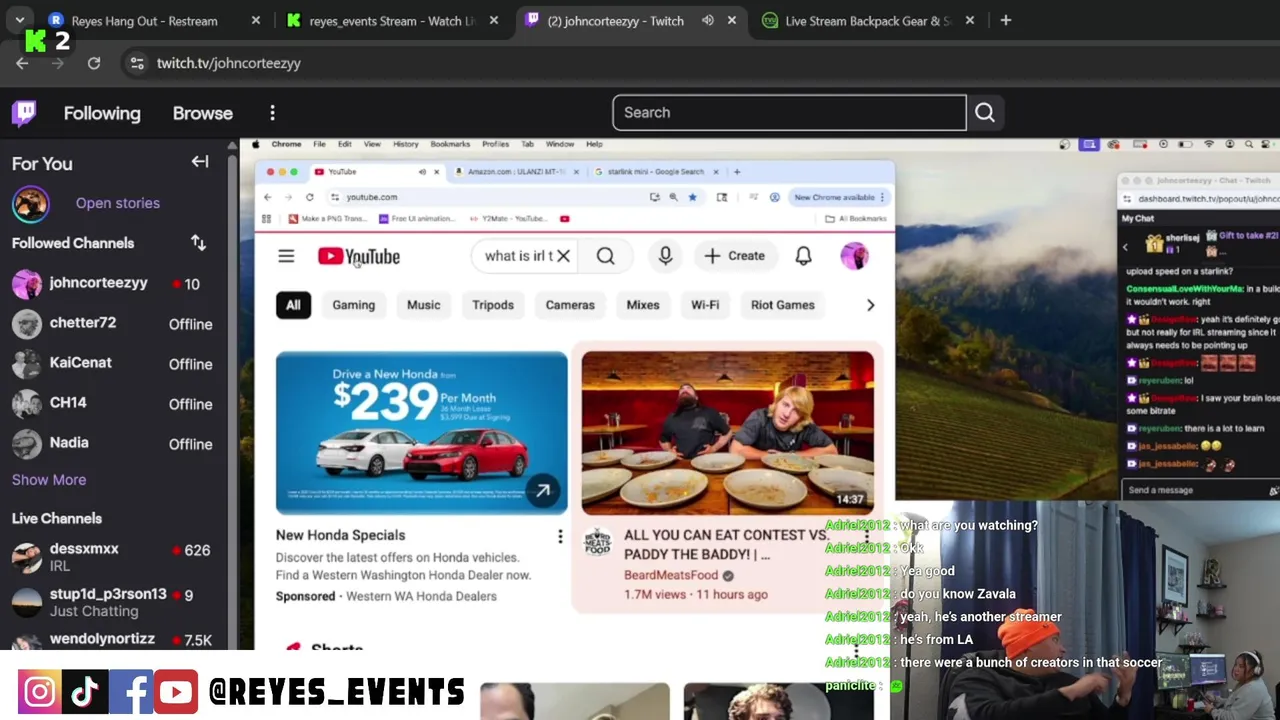Open the Open stories link
The width and height of the screenshot is (1280, 720).
point(118,203)
